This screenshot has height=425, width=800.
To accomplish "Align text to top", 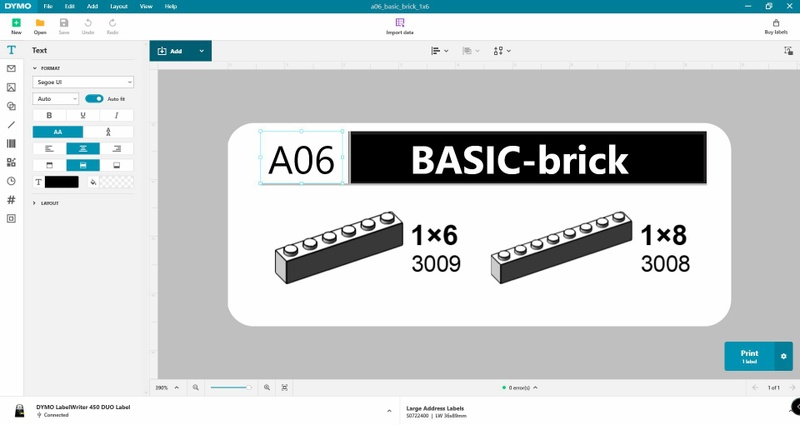I will pos(49,165).
